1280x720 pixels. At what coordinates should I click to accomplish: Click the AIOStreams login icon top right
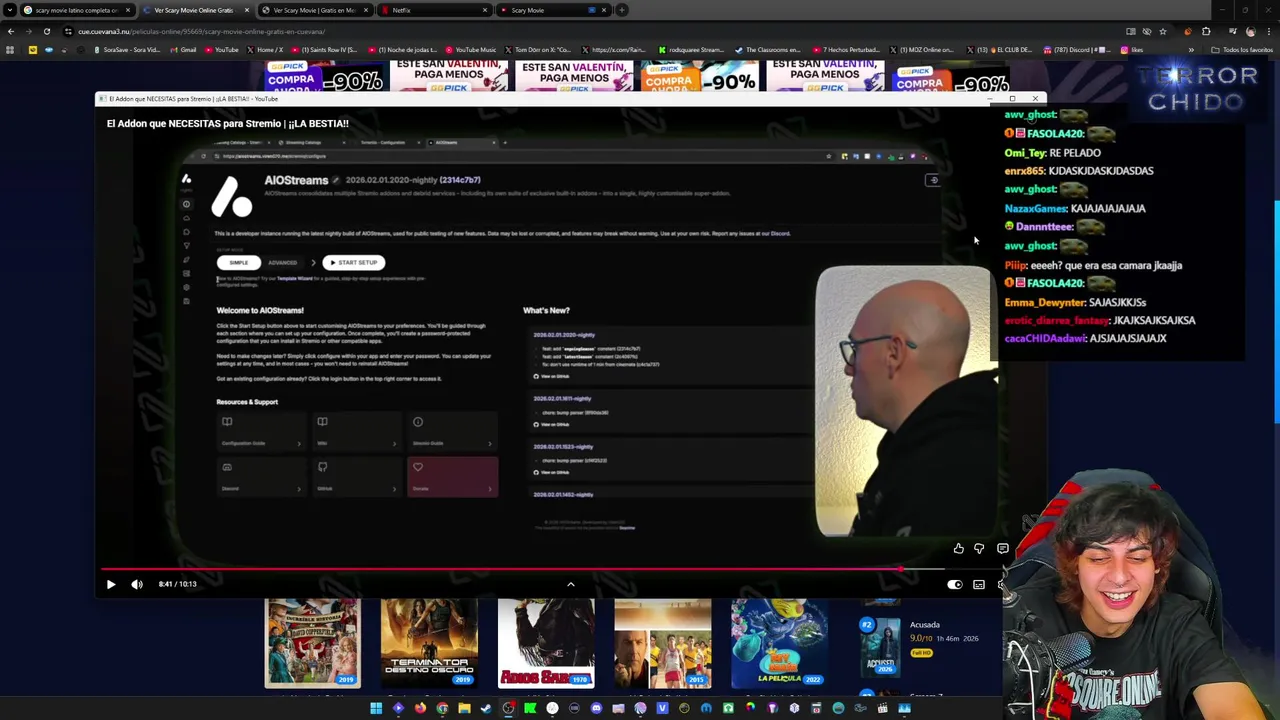pos(932,180)
